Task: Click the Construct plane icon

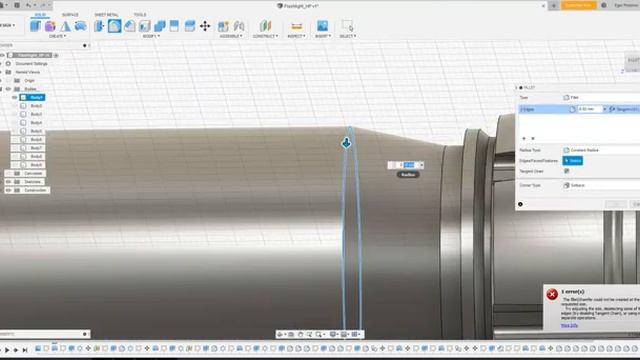Action: pyautogui.click(x=265, y=26)
